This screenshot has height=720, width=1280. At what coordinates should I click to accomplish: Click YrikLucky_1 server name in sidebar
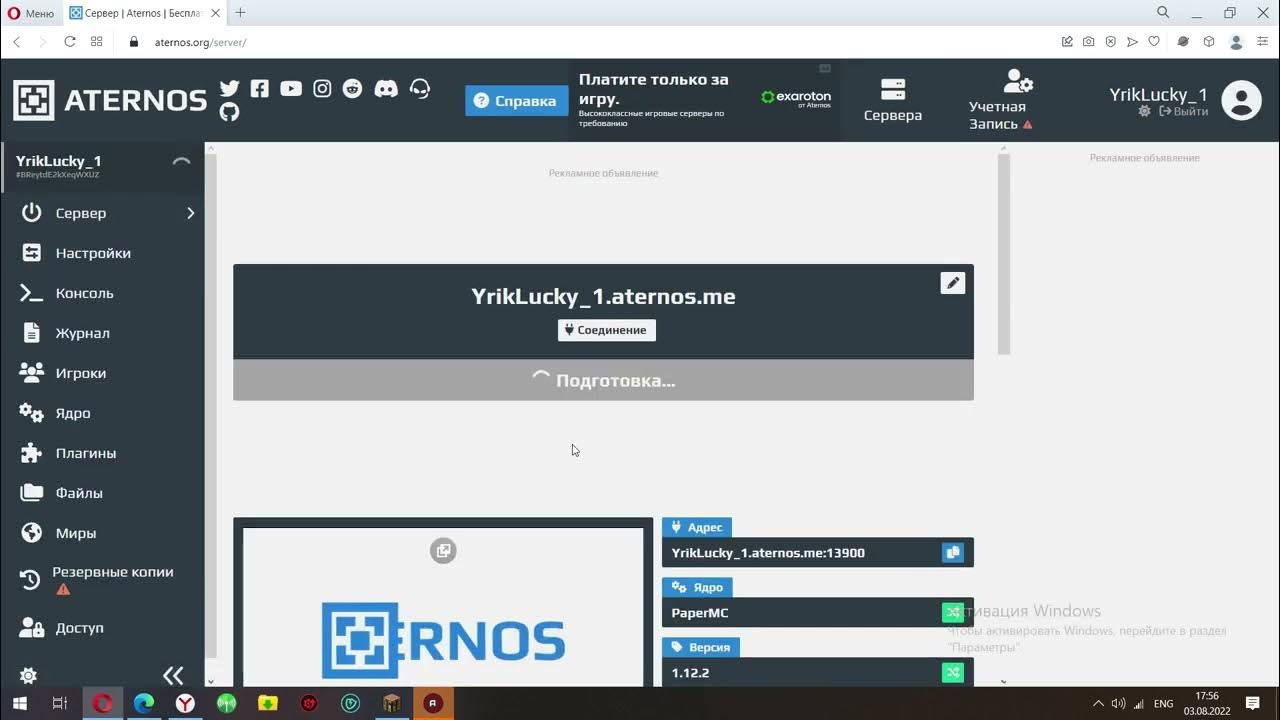58,161
